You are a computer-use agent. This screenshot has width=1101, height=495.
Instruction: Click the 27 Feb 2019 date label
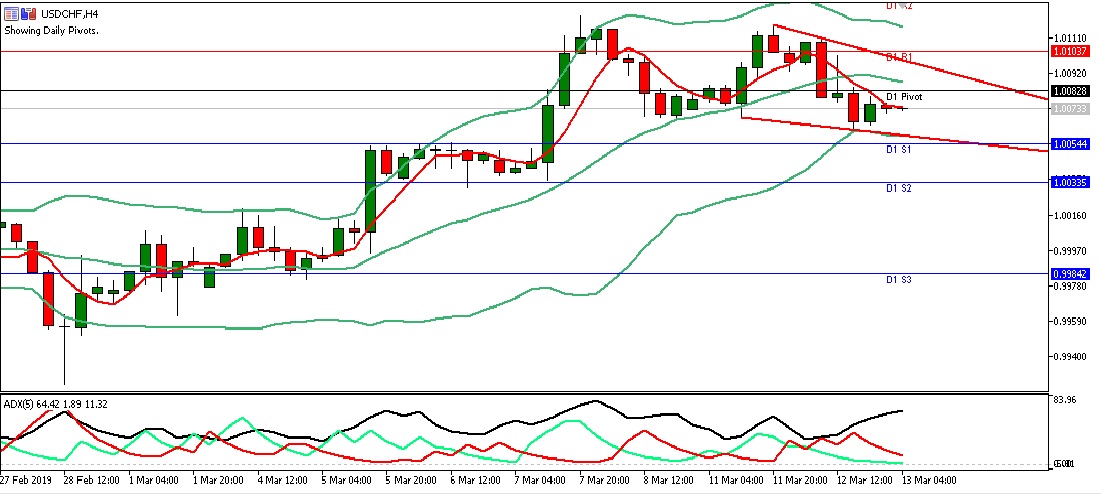[x=27, y=479]
